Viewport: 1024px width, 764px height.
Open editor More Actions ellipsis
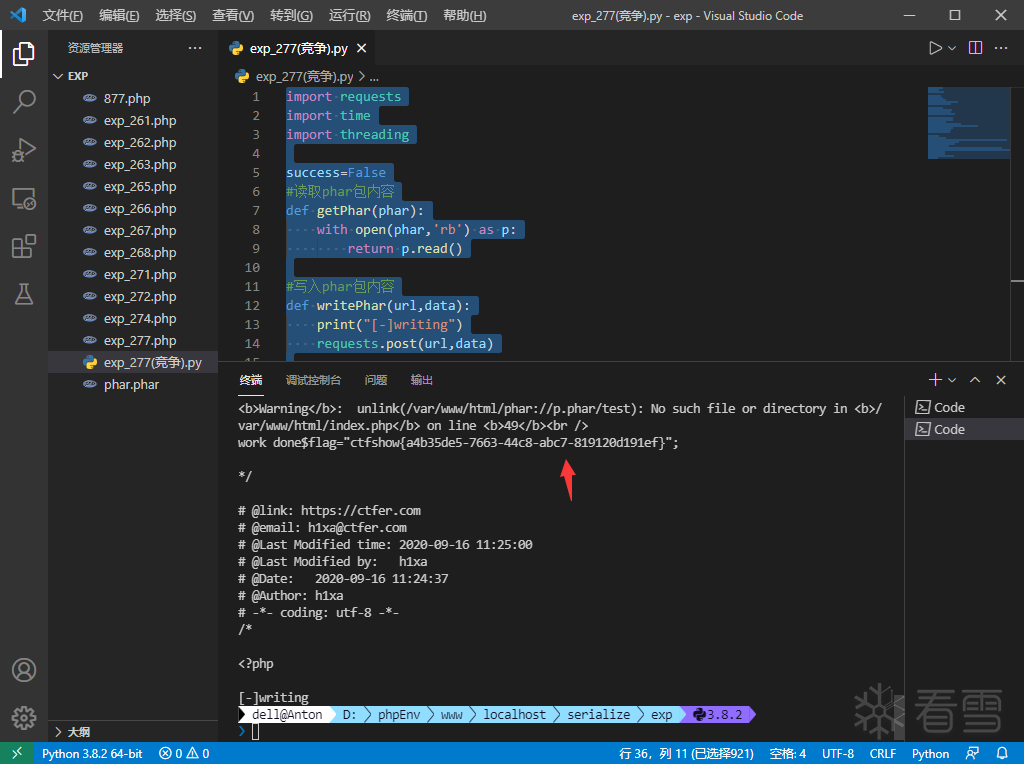coord(1000,48)
